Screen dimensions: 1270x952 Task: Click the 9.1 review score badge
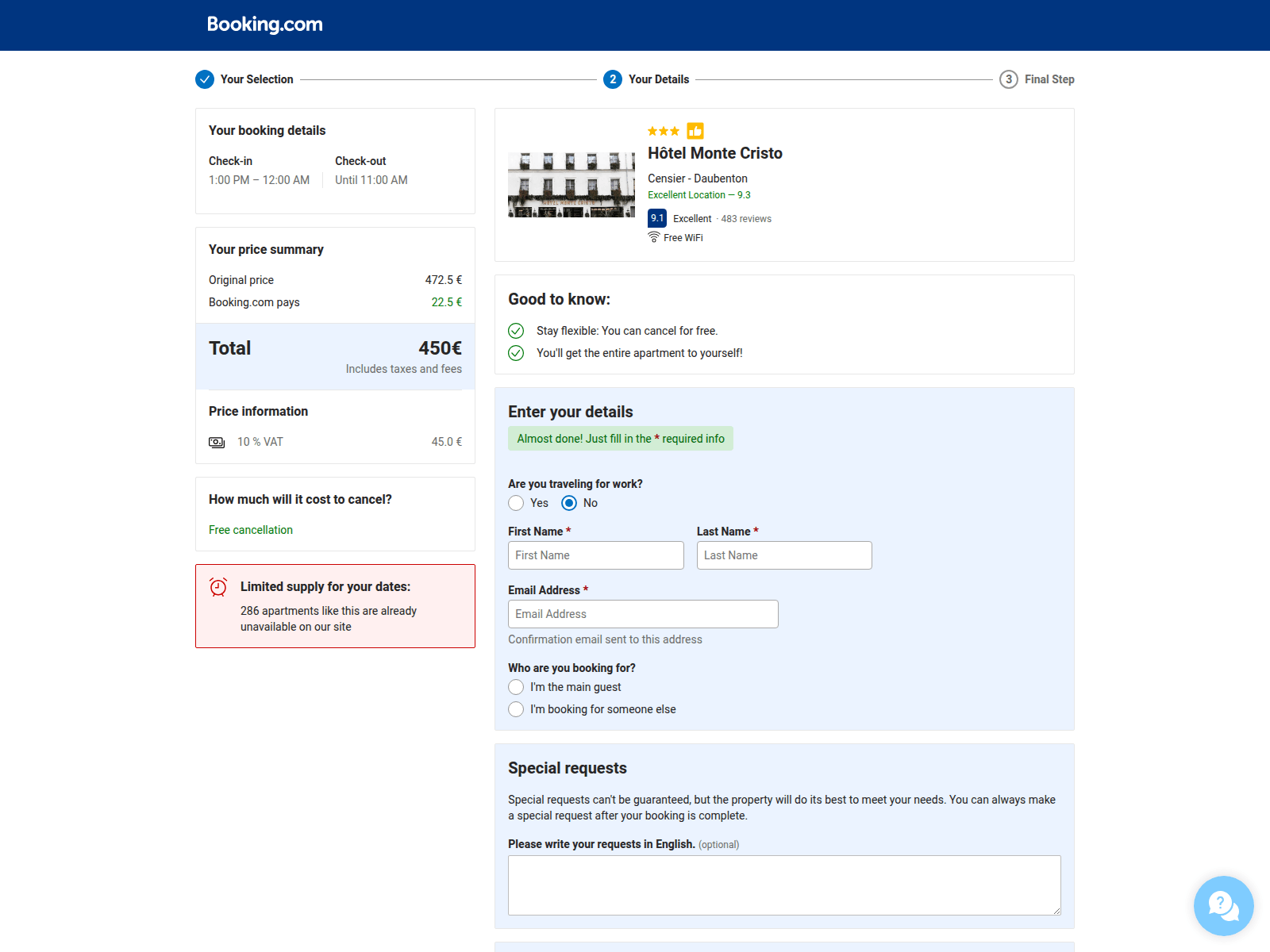[657, 218]
